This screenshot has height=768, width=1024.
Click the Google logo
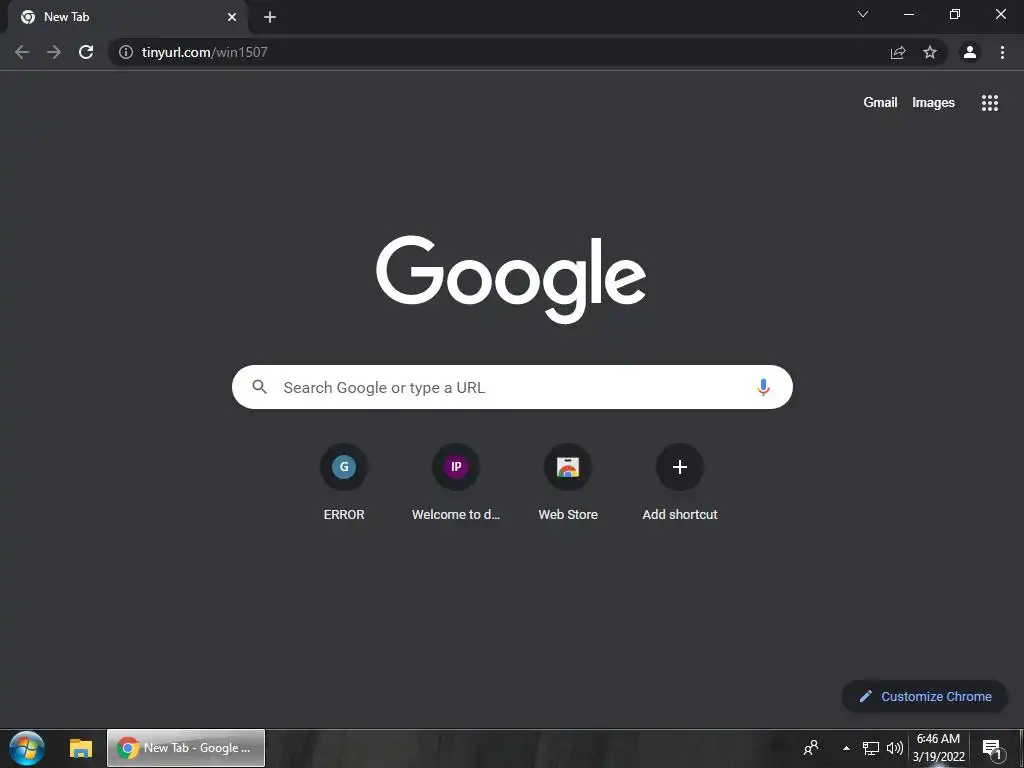(x=511, y=279)
